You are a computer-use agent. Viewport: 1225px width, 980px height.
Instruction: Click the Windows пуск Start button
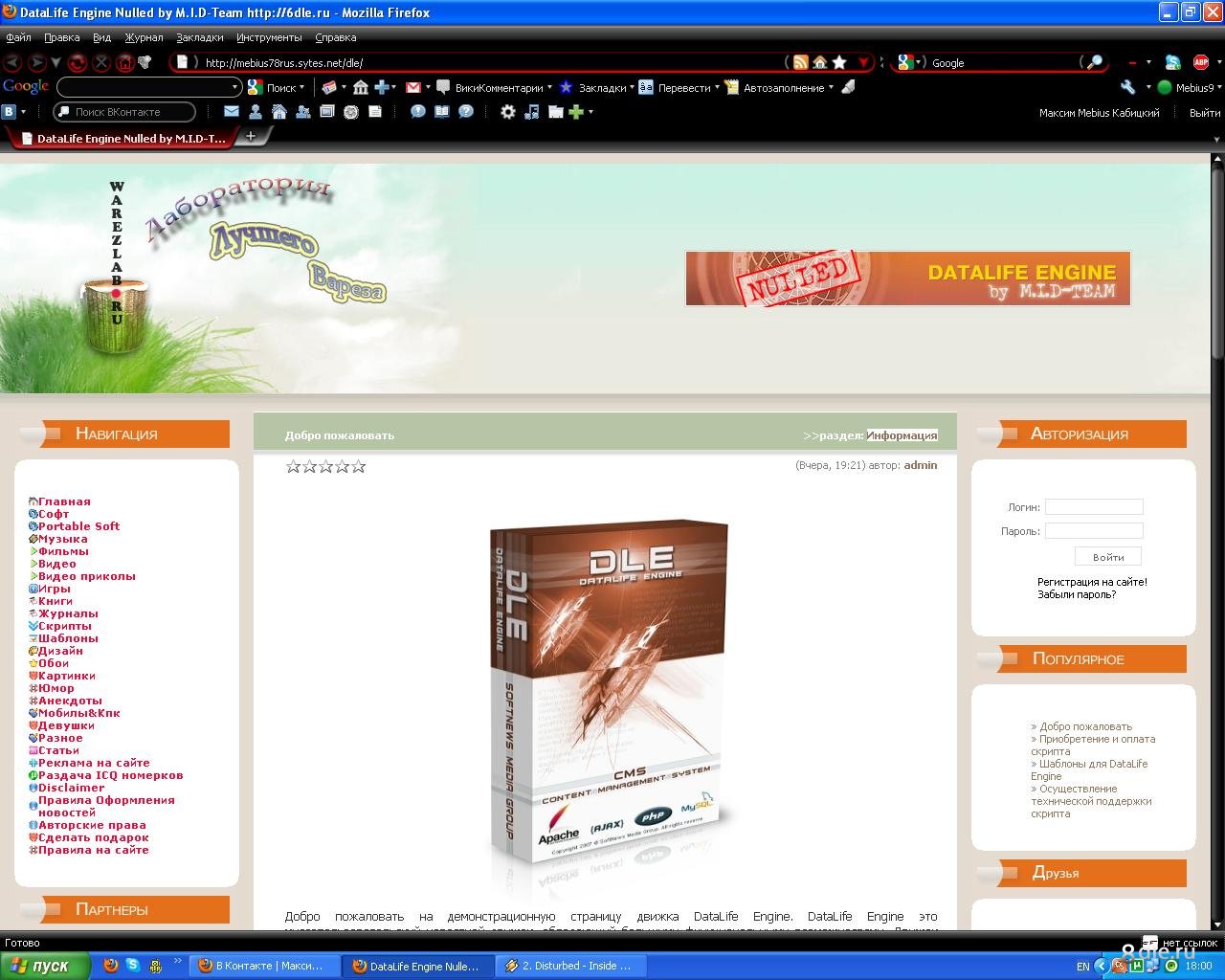pos(45,966)
